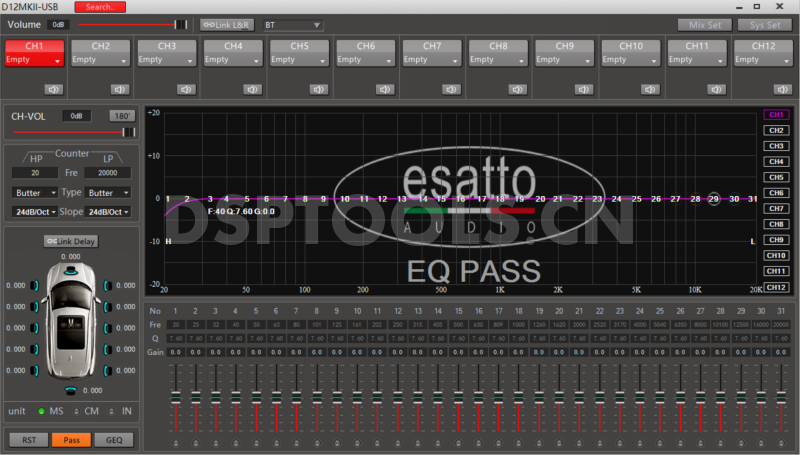Image resolution: width=800 pixels, height=455 pixels.
Task: Select the CH4 channel tab
Action: pyautogui.click(x=233, y=46)
